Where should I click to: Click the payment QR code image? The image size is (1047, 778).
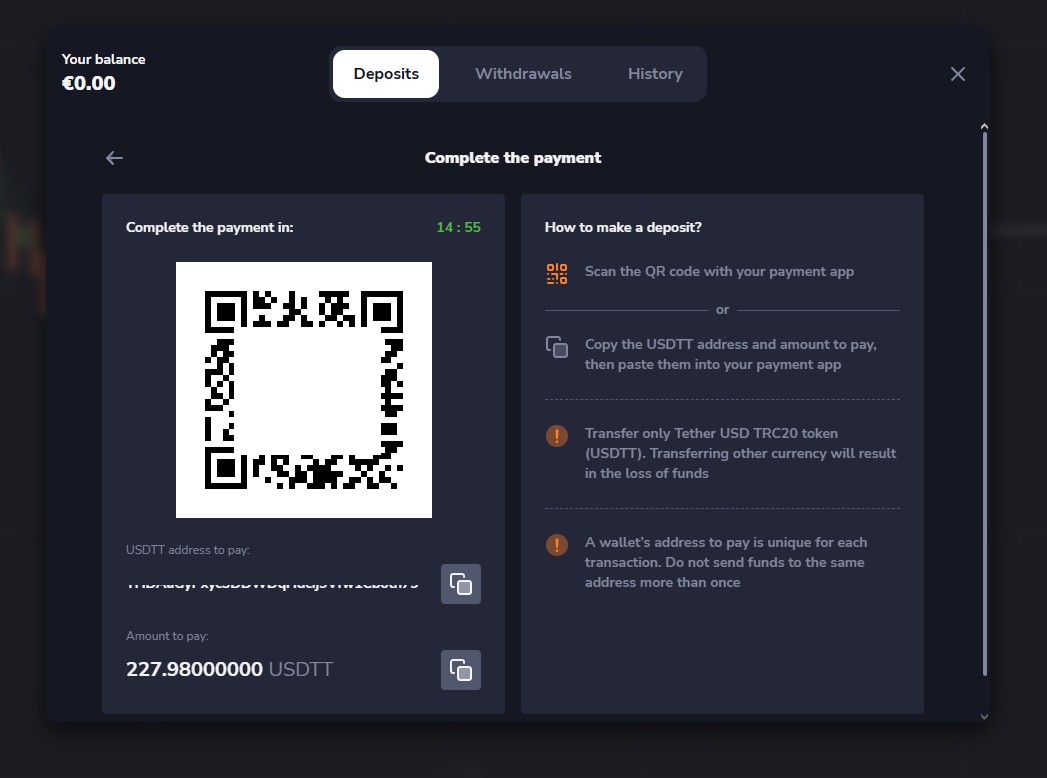[304, 390]
